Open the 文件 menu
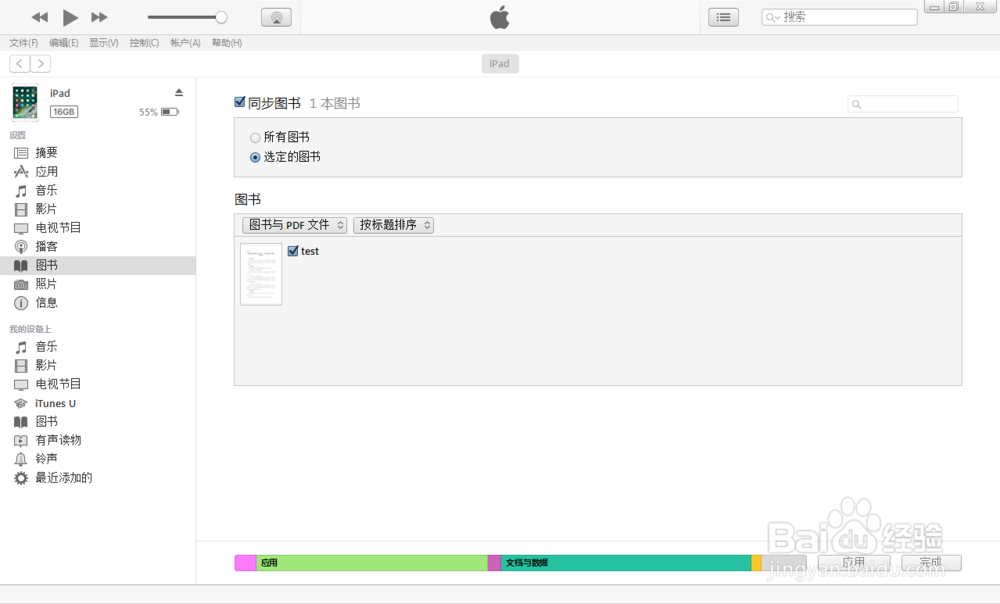 (x=22, y=42)
